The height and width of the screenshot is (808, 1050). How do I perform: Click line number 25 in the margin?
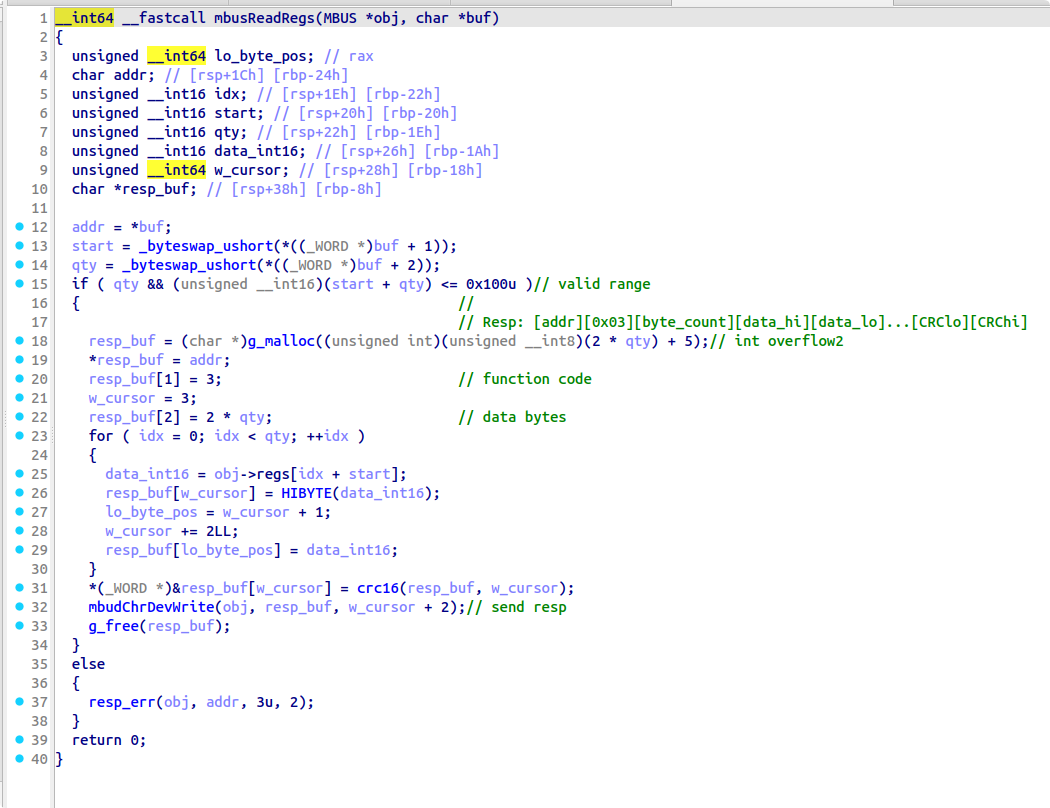point(40,473)
